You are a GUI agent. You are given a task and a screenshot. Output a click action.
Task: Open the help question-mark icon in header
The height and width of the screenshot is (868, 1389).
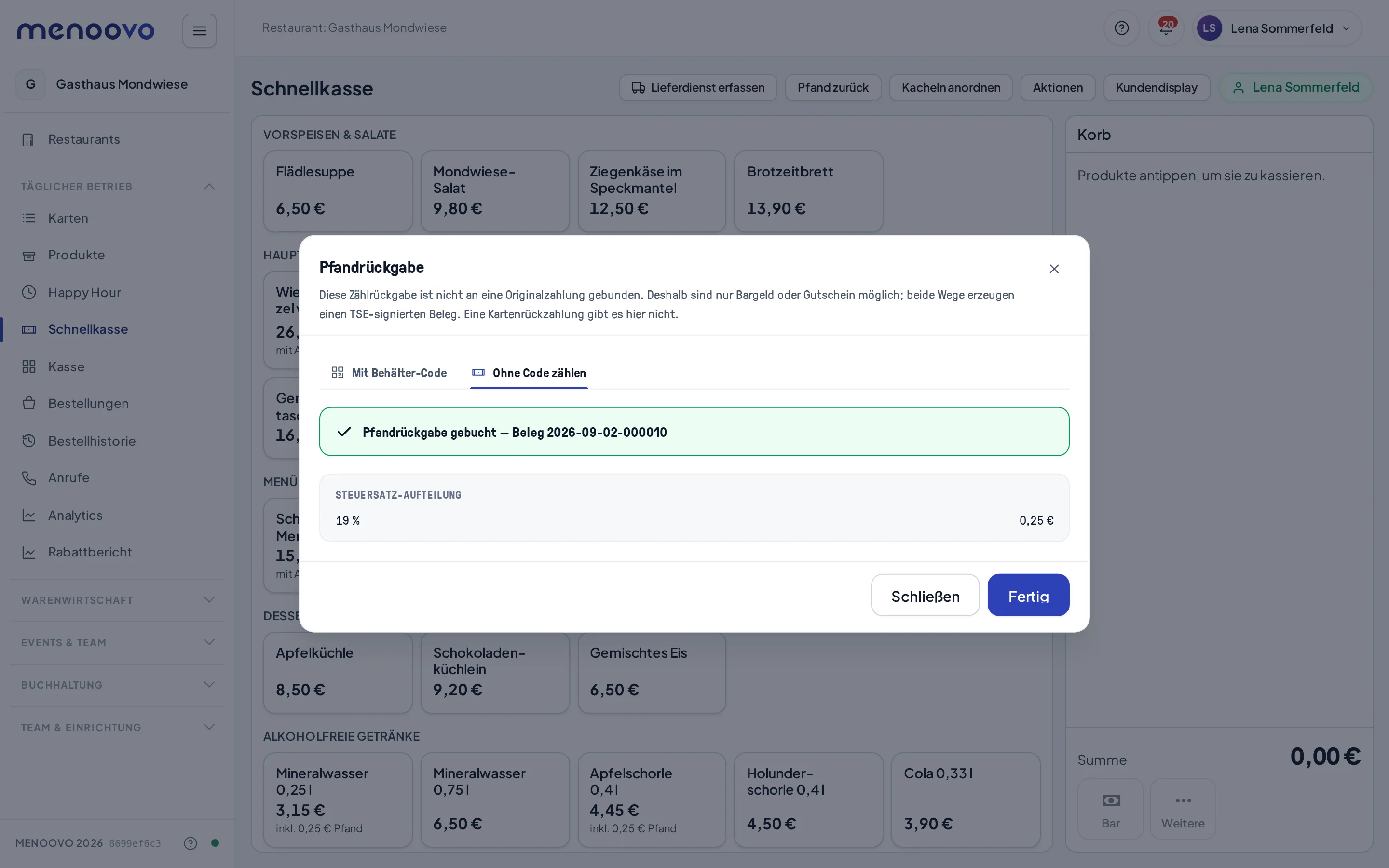(1121, 28)
